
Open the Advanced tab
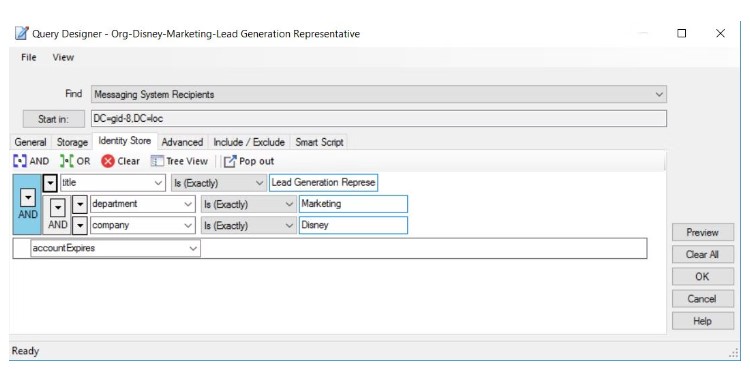coord(182,142)
